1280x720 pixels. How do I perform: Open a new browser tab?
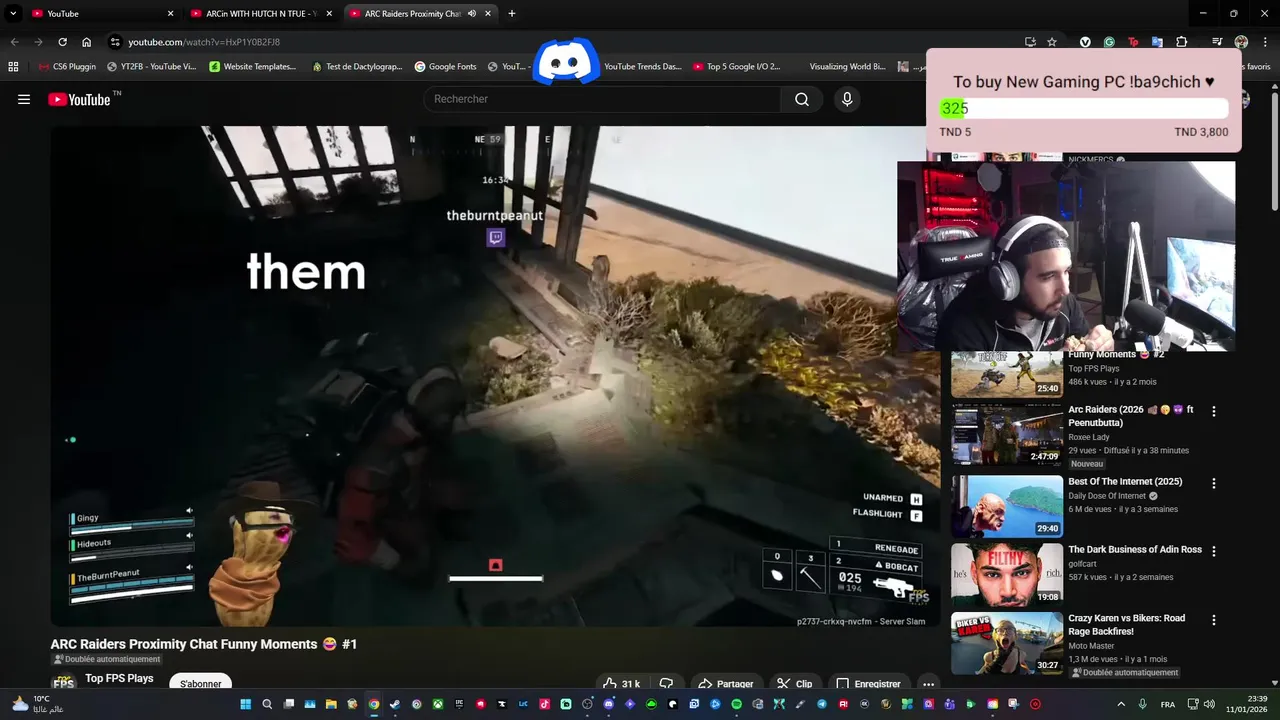[x=512, y=14]
